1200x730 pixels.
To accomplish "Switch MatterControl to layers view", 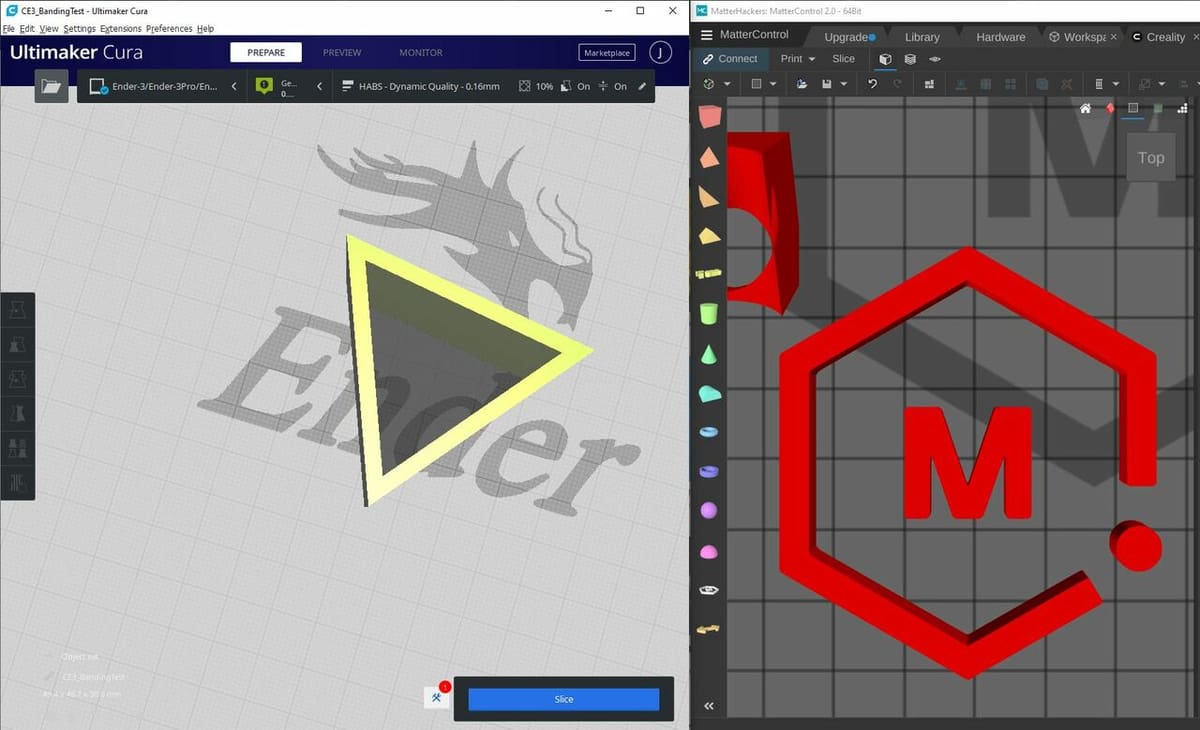I will coord(910,59).
